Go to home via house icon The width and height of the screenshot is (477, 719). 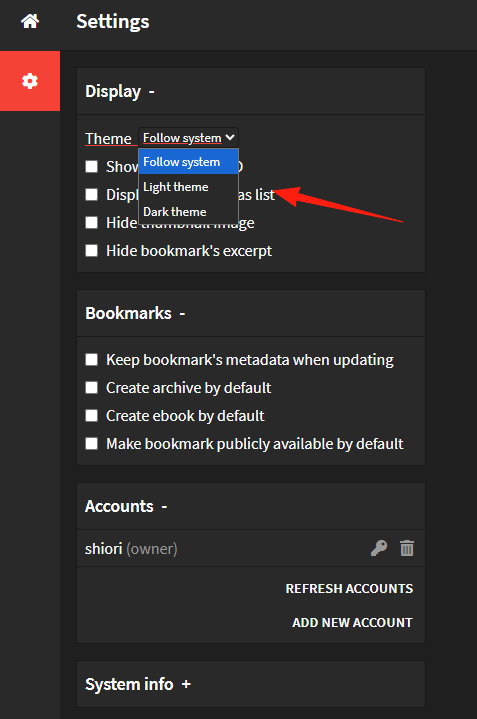coord(30,21)
